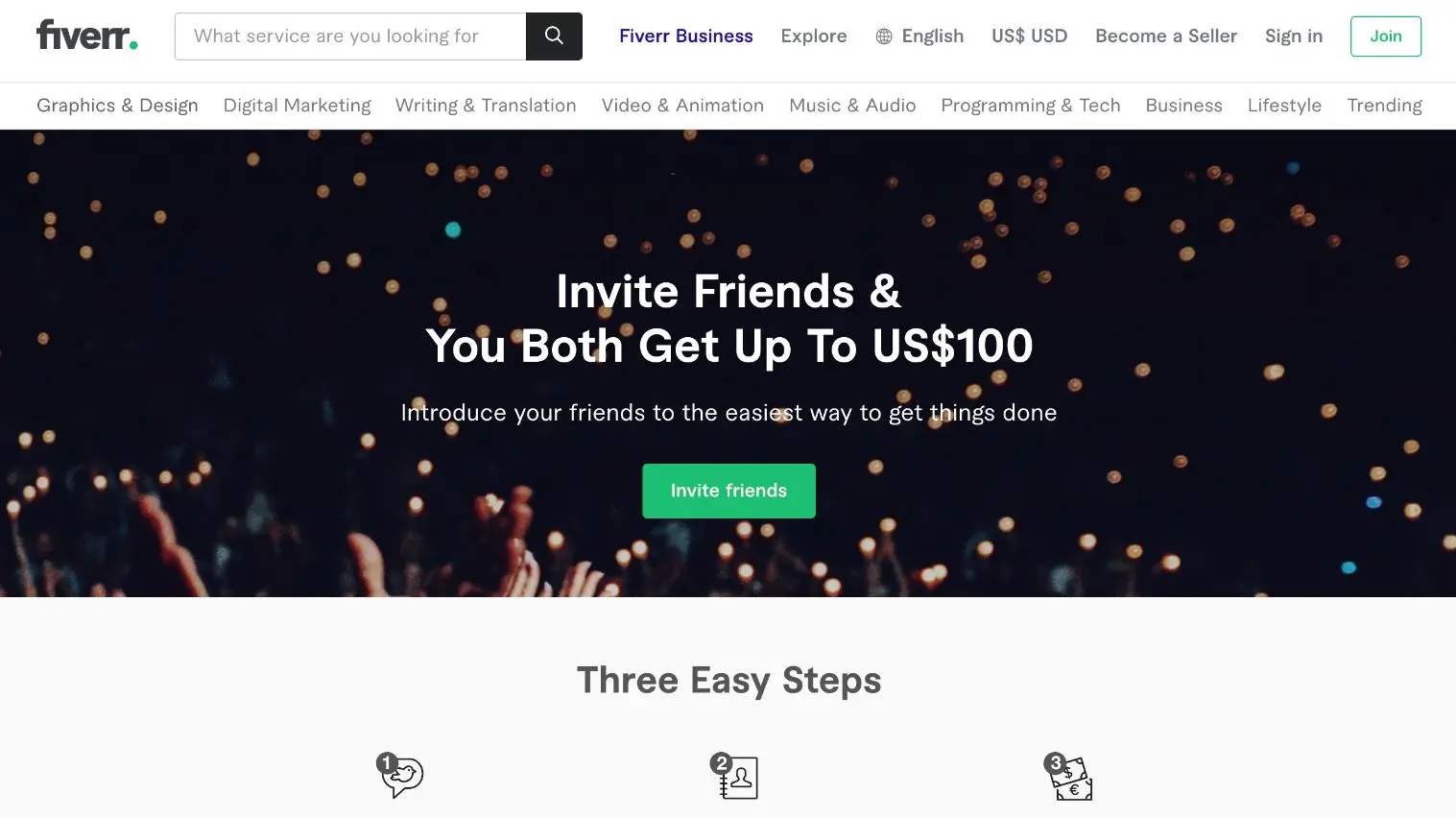Image resolution: width=1456 pixels, height=818 pixels.
Task: Click the Join button
Action: (1385, 36)
